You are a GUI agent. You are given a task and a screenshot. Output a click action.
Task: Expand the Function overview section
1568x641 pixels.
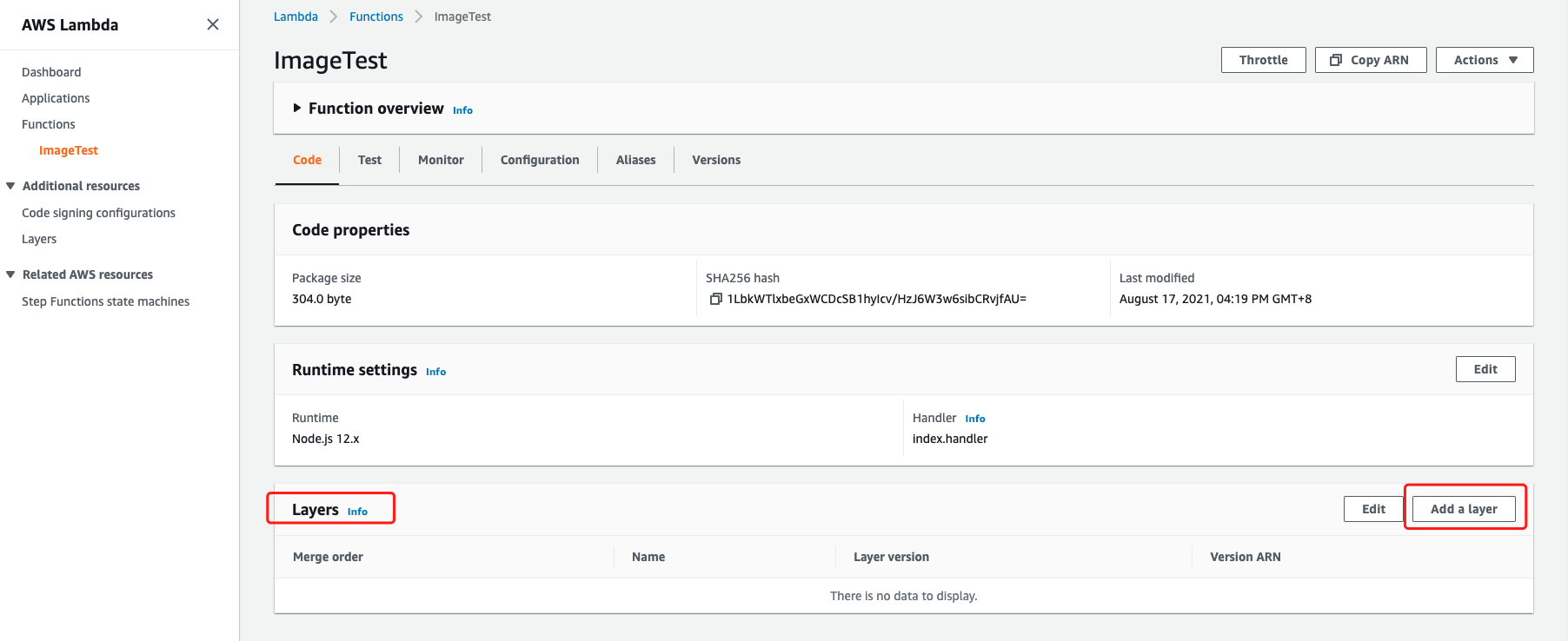click(x=297, y=108)
